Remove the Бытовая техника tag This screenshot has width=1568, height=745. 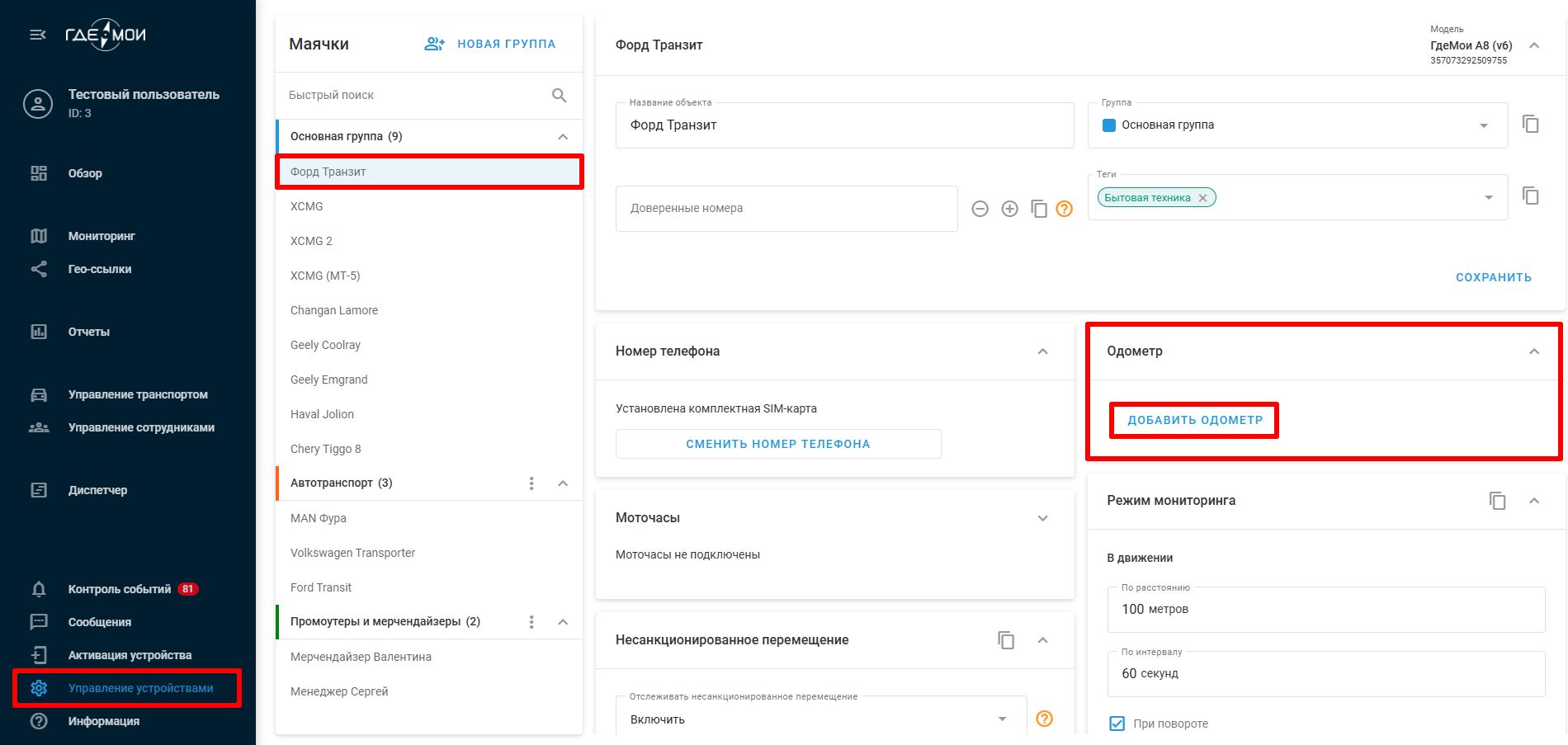(x=1202, y=198)
